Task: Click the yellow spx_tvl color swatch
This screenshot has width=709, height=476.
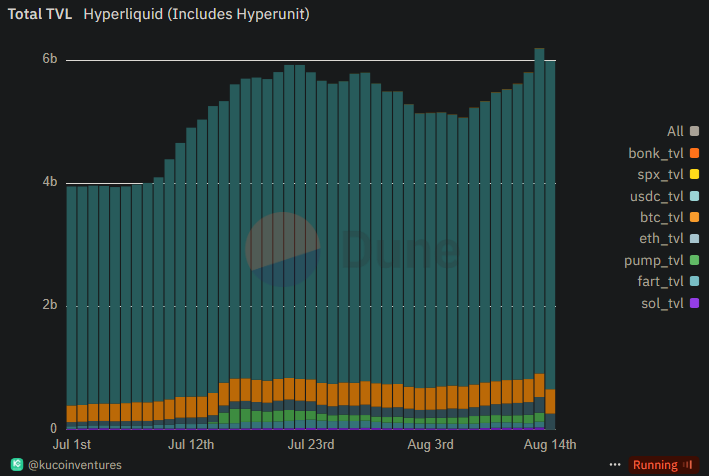Action: (695, 174)
